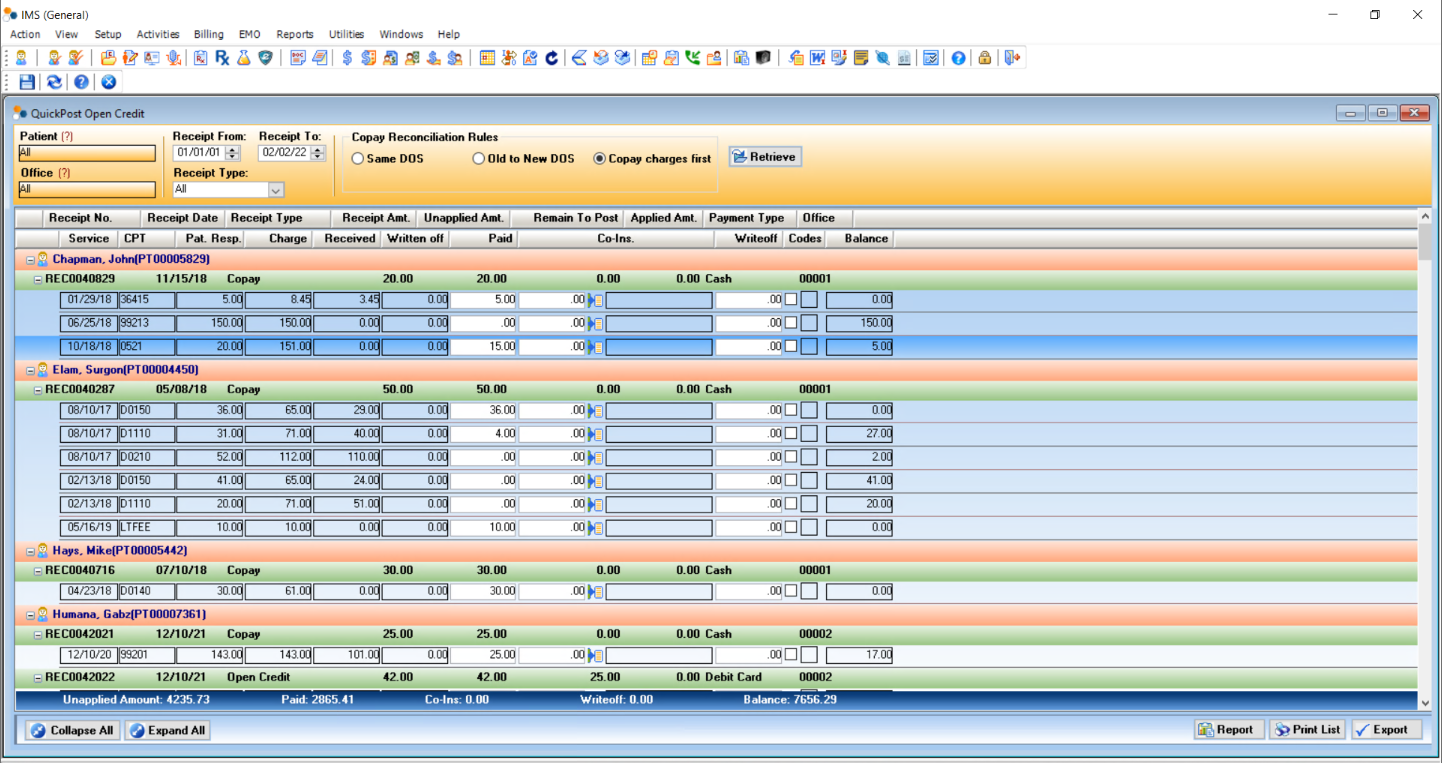This screenshot has width=1442, height=763.
Task: Tick the checkbox on the 36415 service row
Action: pyautogui.click(x=791, y=299)
